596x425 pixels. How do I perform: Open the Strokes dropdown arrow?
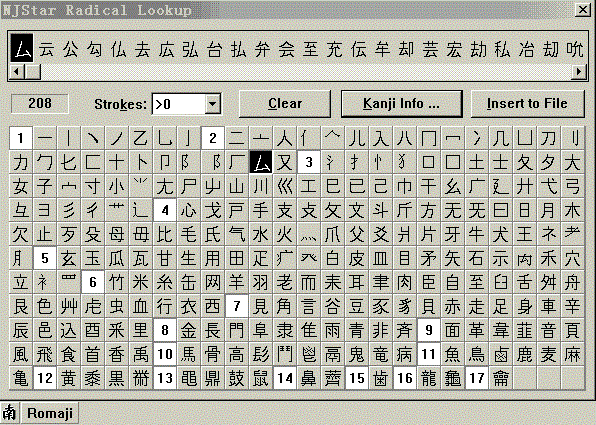213,104
